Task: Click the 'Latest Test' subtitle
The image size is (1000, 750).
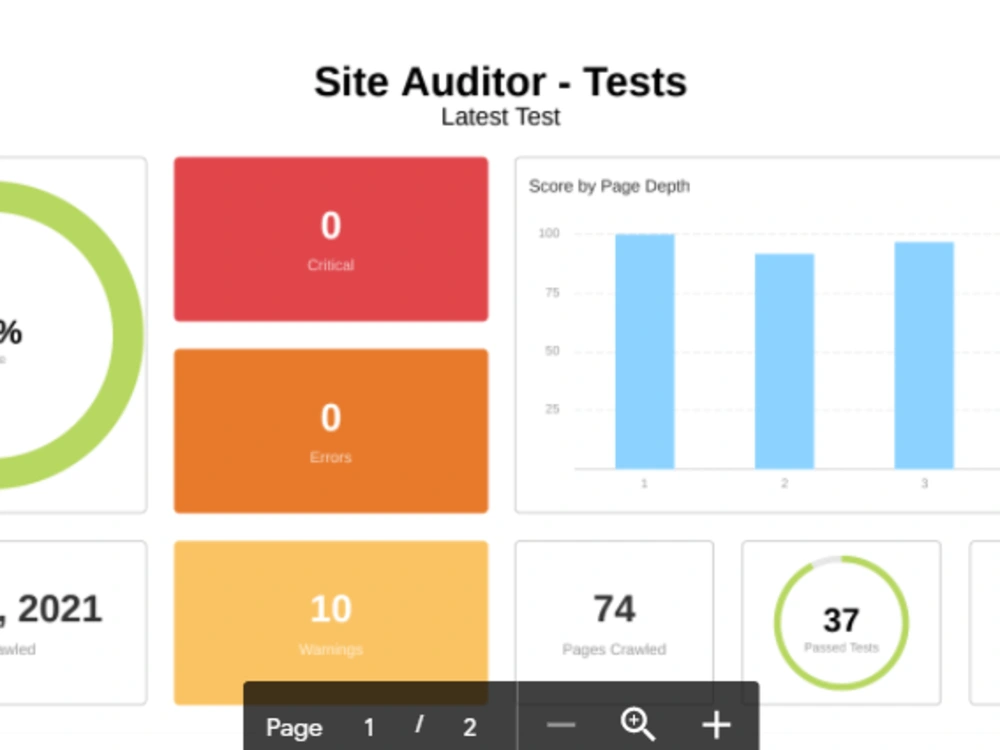Action: 501,117
